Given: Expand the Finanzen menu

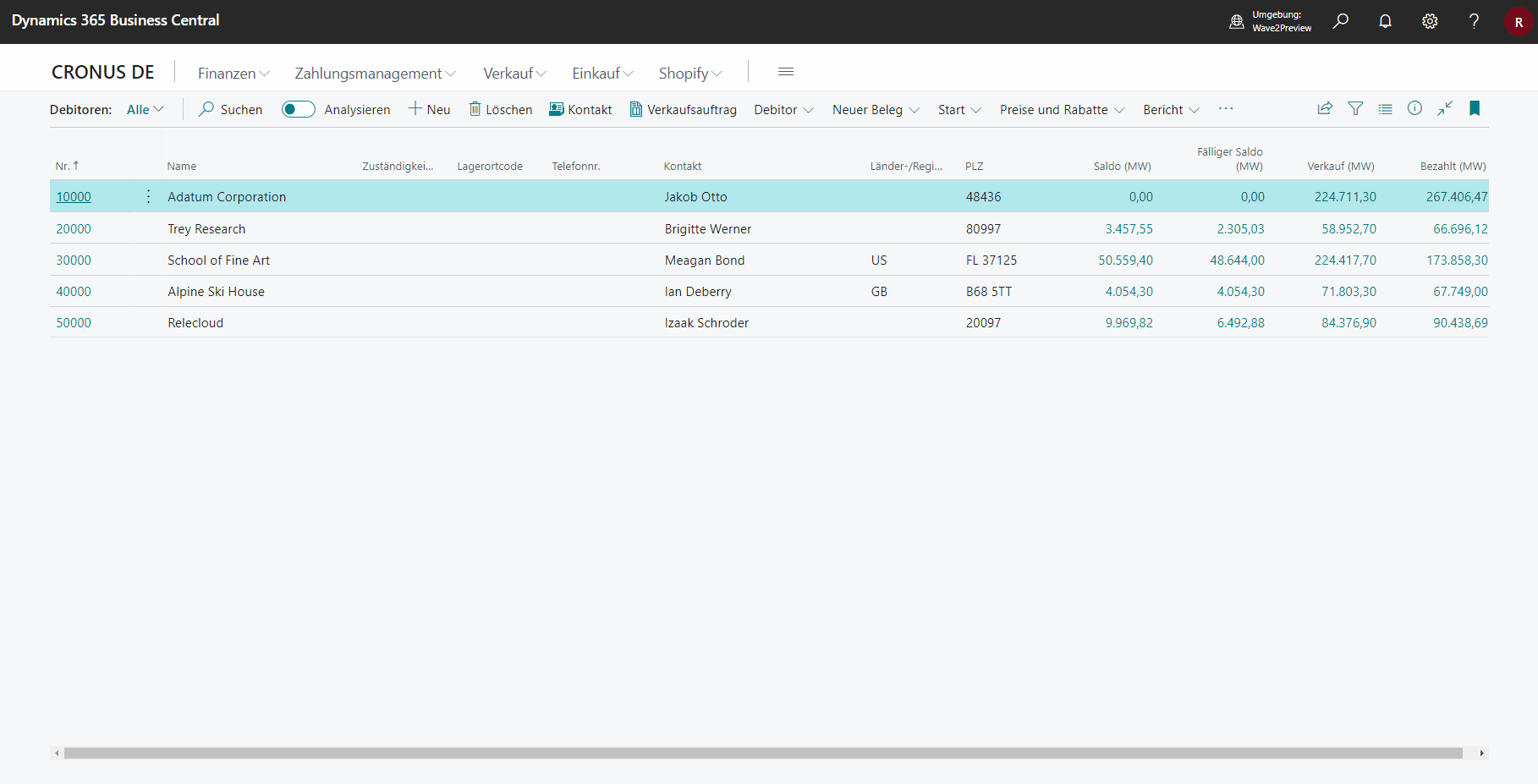Looking at the screenshot, I should pos(233,74).
